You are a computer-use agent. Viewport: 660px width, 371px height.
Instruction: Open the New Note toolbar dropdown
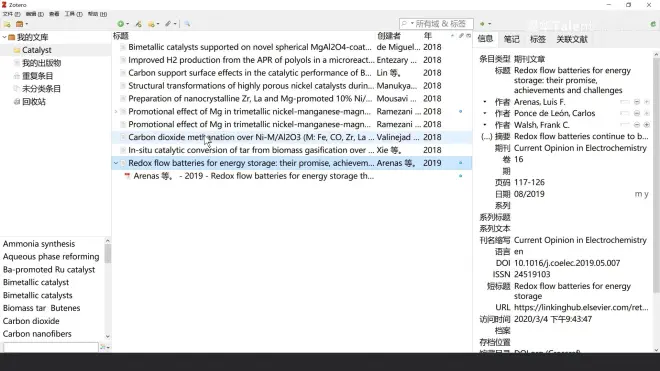[x=153, y=24]
